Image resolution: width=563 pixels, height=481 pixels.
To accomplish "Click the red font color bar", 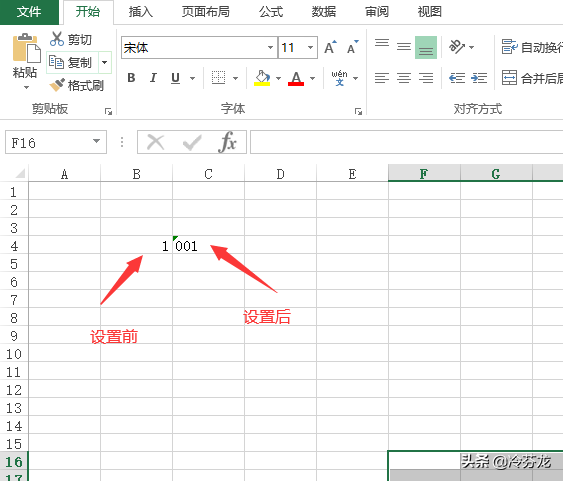I will [x=296, y=84].
